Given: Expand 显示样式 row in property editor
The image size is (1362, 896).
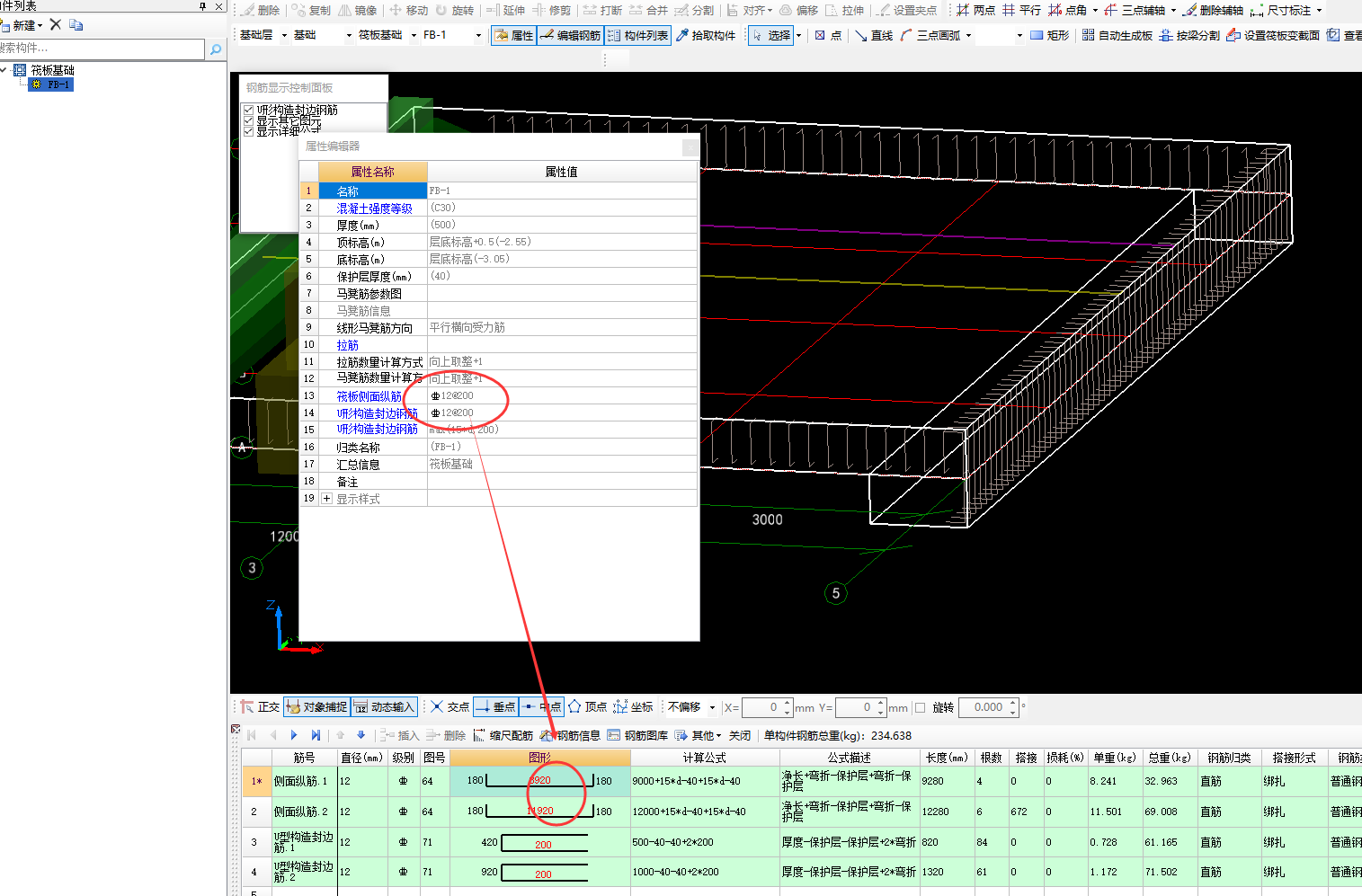Looking at the screenshot, I should point(326,499).
